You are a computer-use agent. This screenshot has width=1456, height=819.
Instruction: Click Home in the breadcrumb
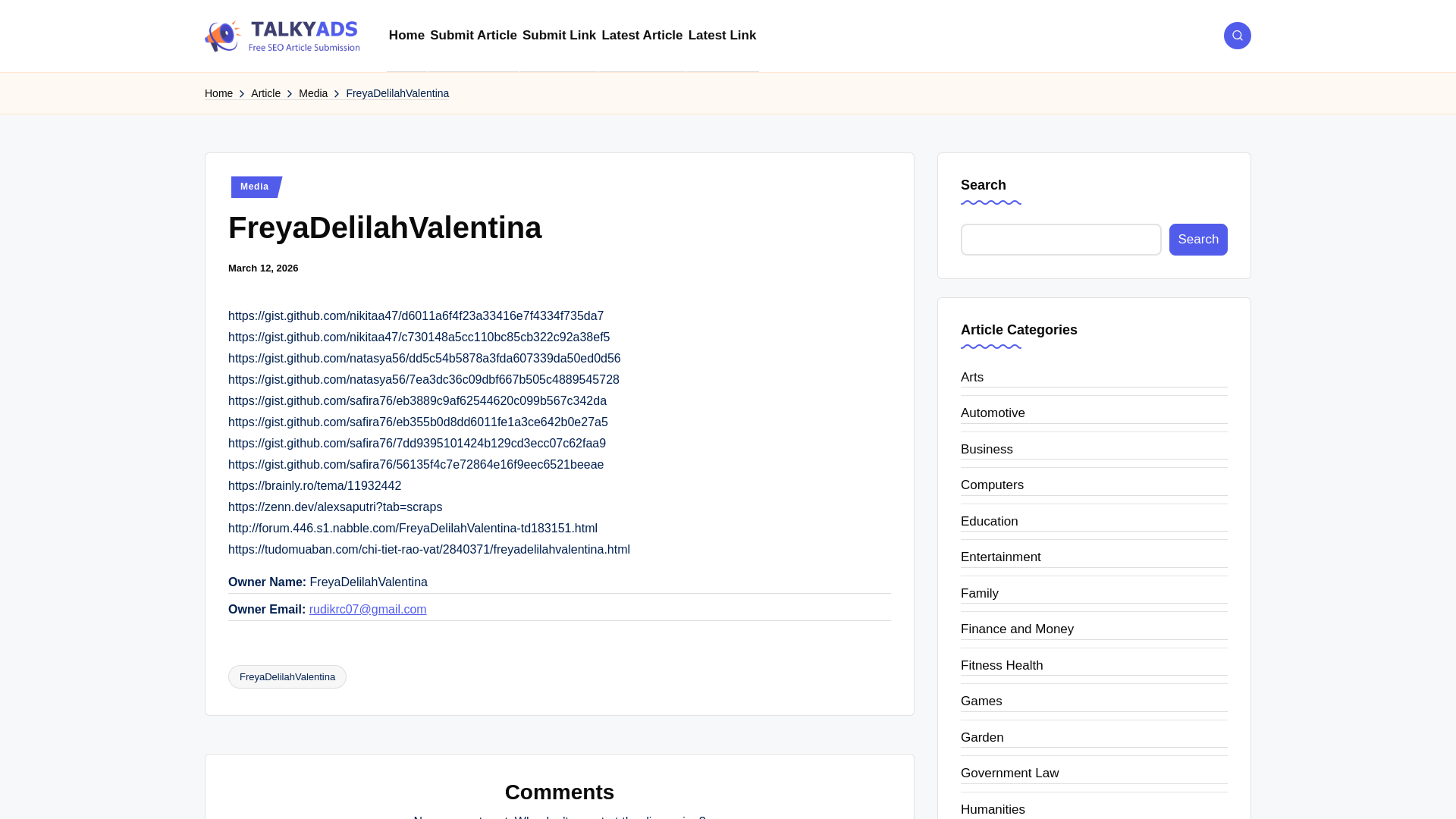(x=218, y=93)
